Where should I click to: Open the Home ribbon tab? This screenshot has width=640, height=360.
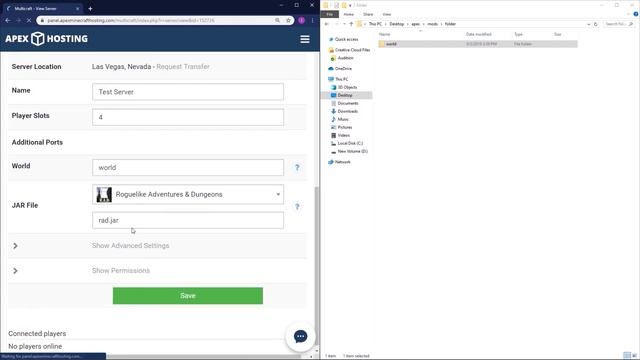[349, 14]
